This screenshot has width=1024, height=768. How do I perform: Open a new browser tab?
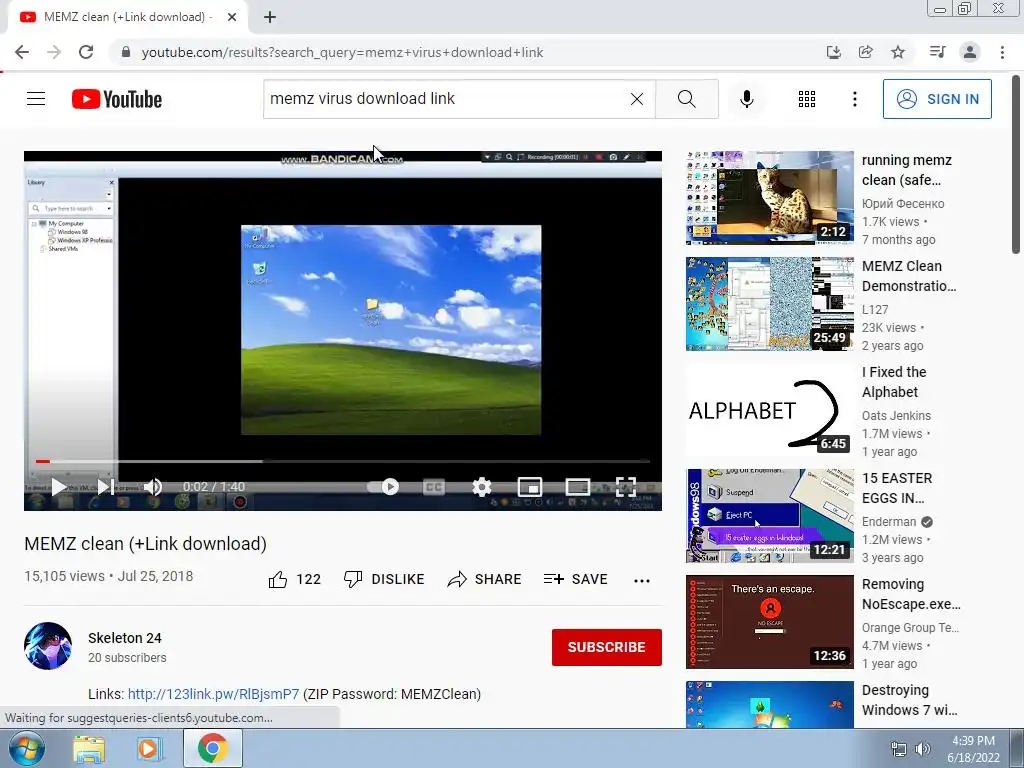click(270, 17)
